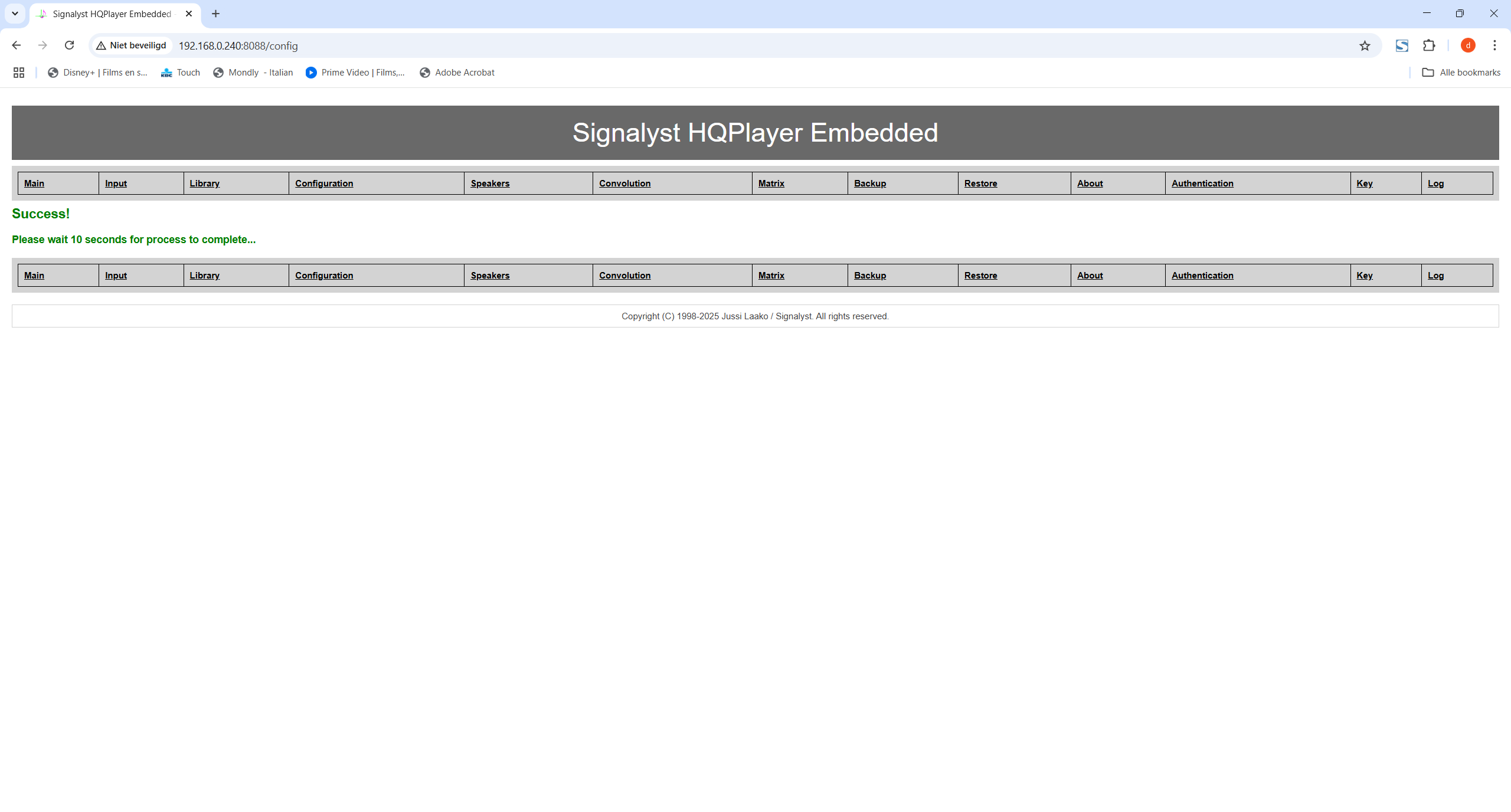The height and width of the screenshot is (812, 1511).
Task: Click the green Success! message
Action: [41, 214]
